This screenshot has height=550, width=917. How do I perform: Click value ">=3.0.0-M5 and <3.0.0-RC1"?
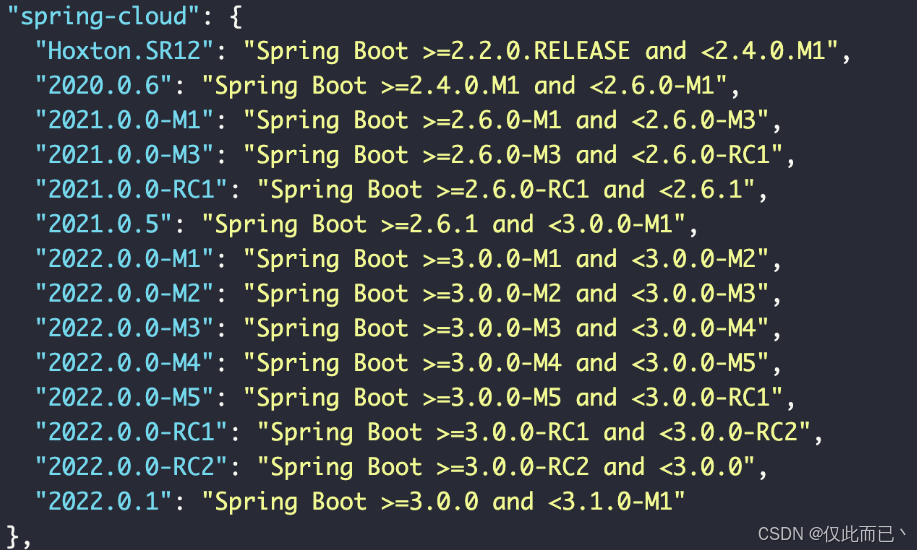[597, 397]
